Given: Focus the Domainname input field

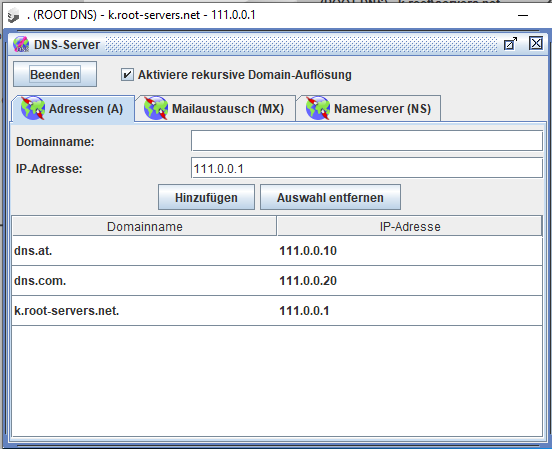Looking at the screenshot, I should 366,141.
